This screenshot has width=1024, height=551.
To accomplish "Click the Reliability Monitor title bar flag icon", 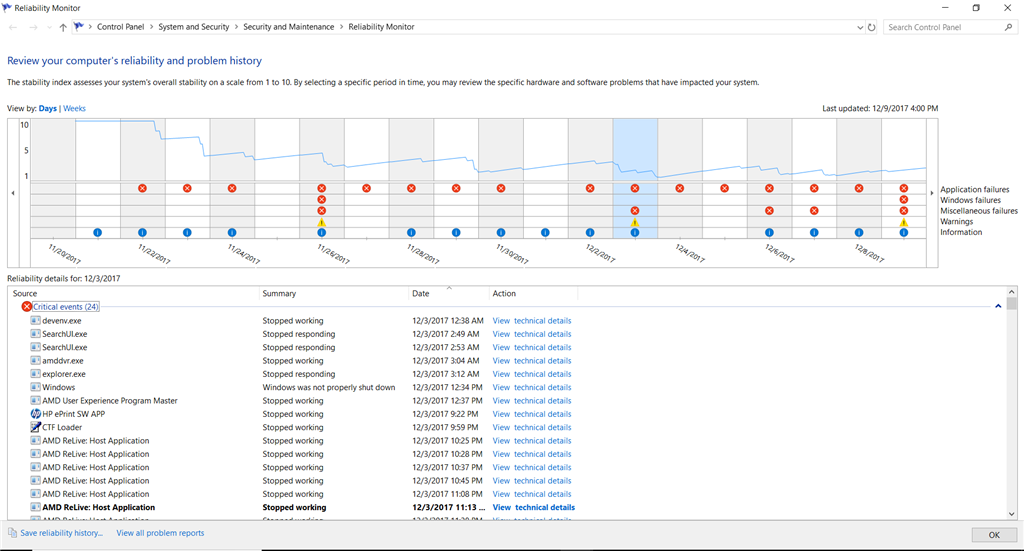I will [7, 8].
